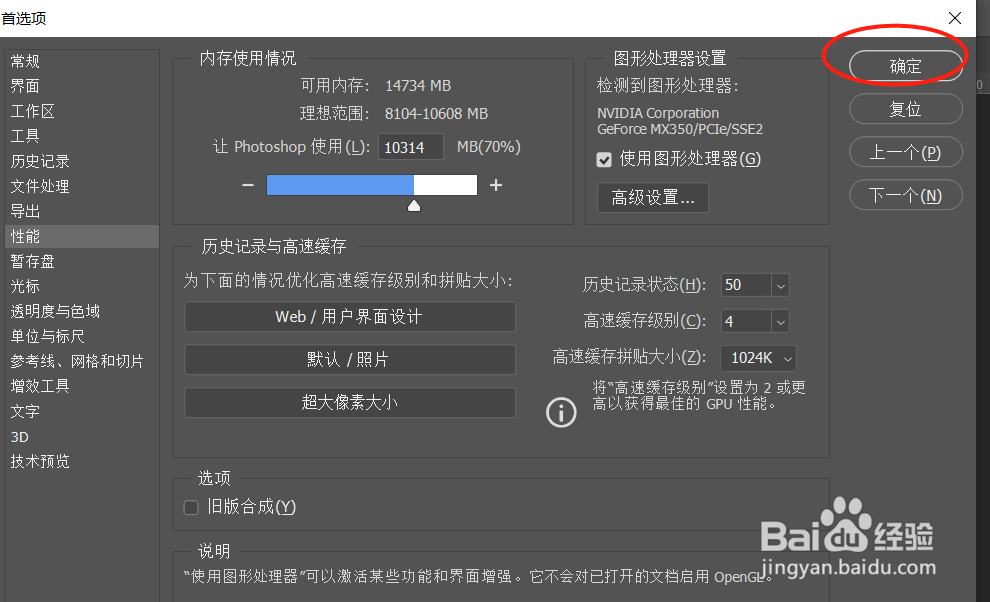Choose the 超大像素大小 cache preset
The width and height of the screenshot is (990, 602).
pyautogui.click(x=350, y=402)
